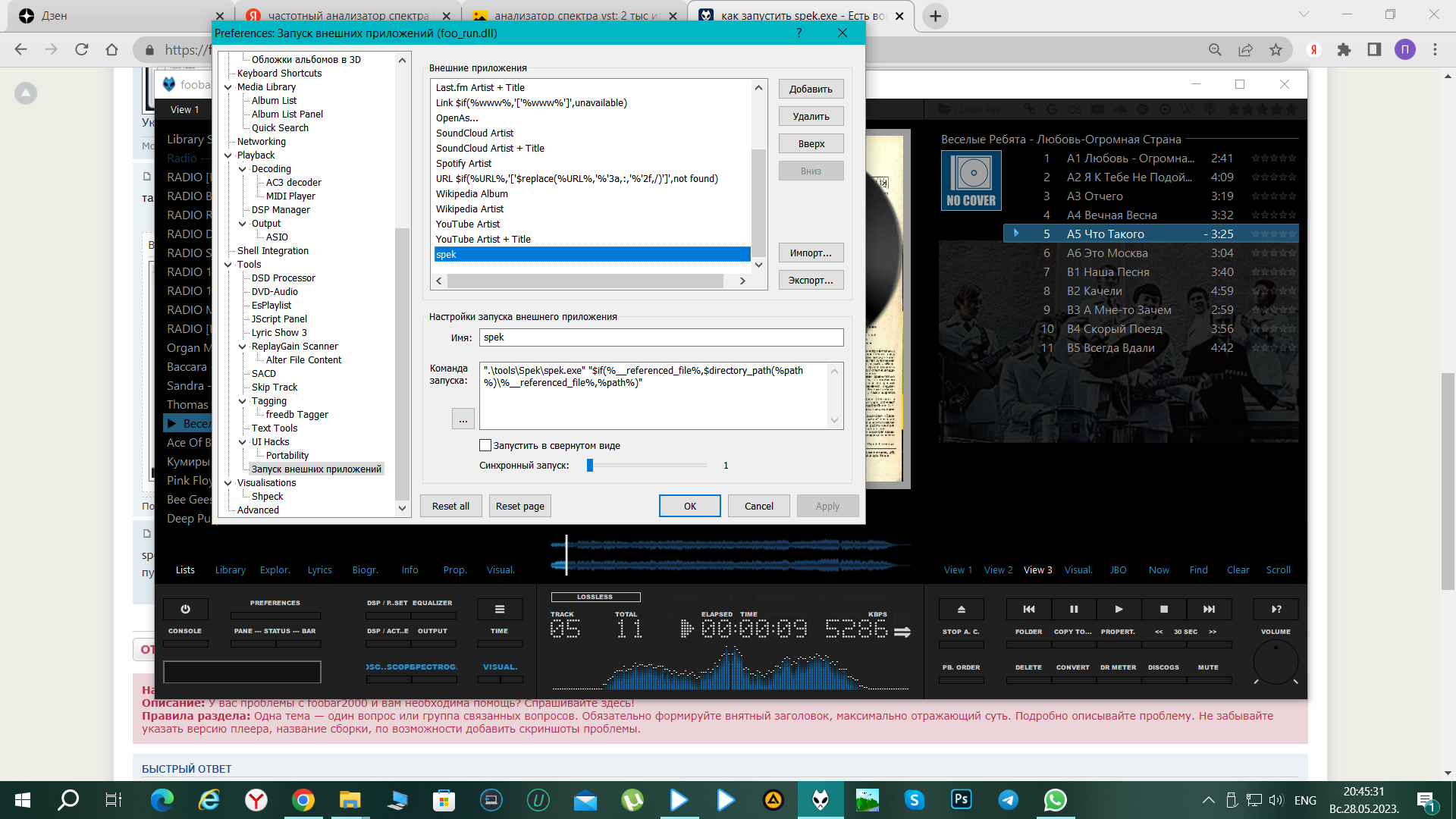This screenshot has width=1456, height=819.
Task: Click the Имя name input field
Action: tap(661, 337)
